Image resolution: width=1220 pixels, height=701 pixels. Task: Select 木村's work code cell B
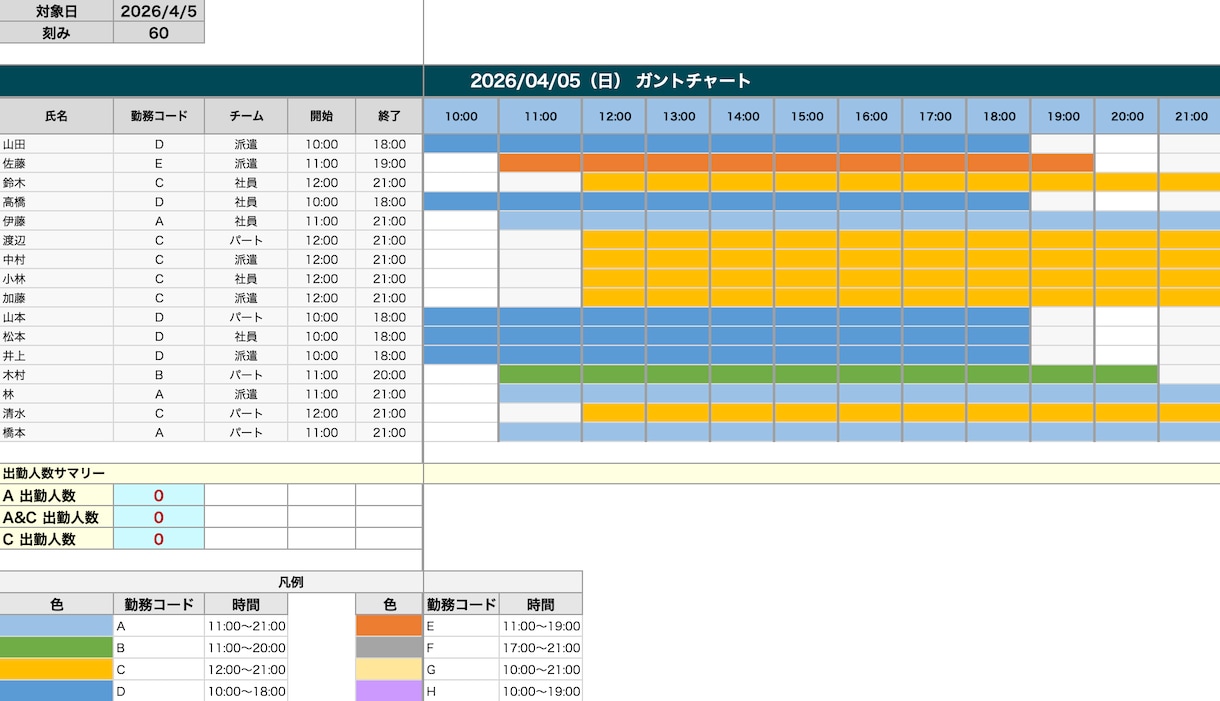click(x=159, y=375)
